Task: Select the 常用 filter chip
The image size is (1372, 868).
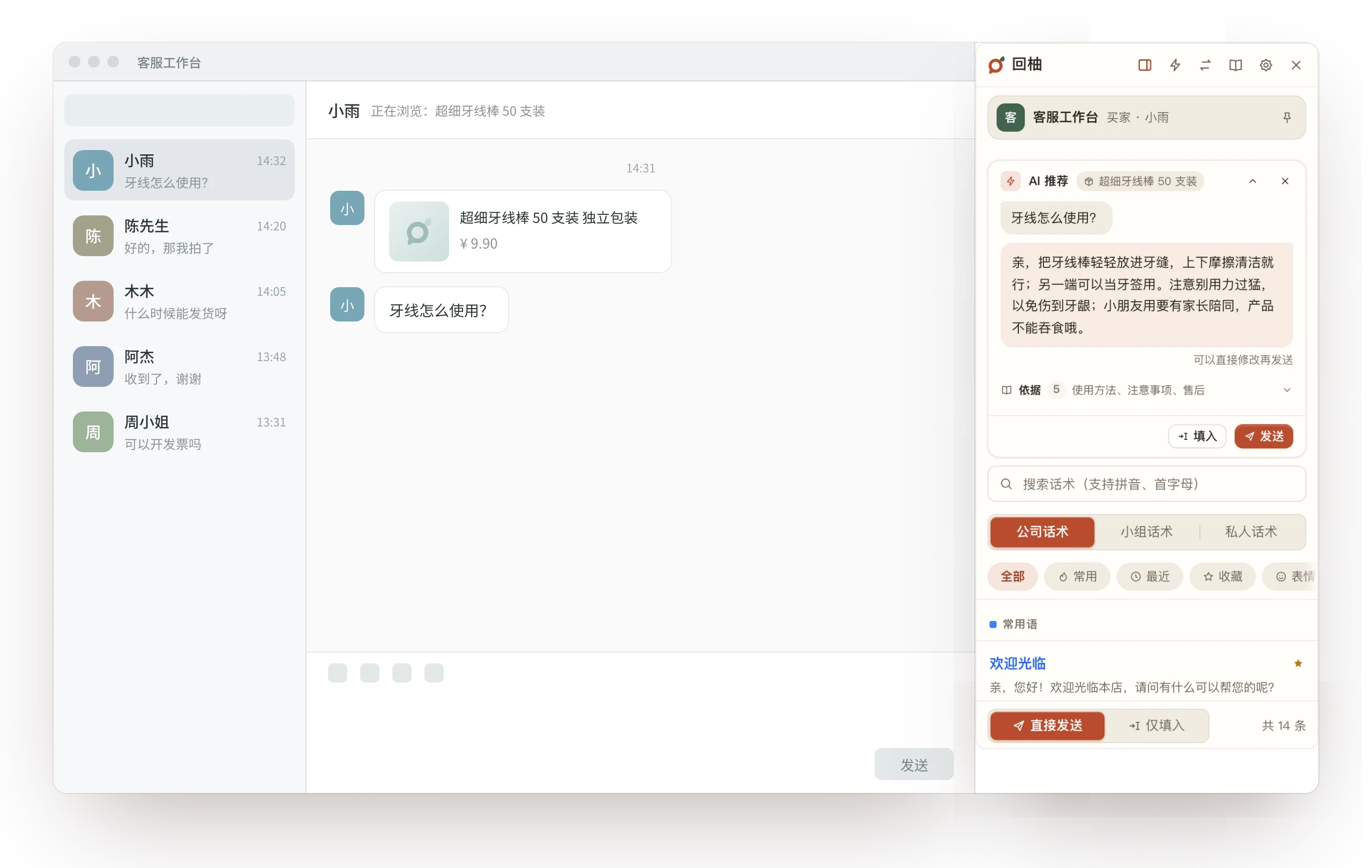Action: coord(1077,577)
